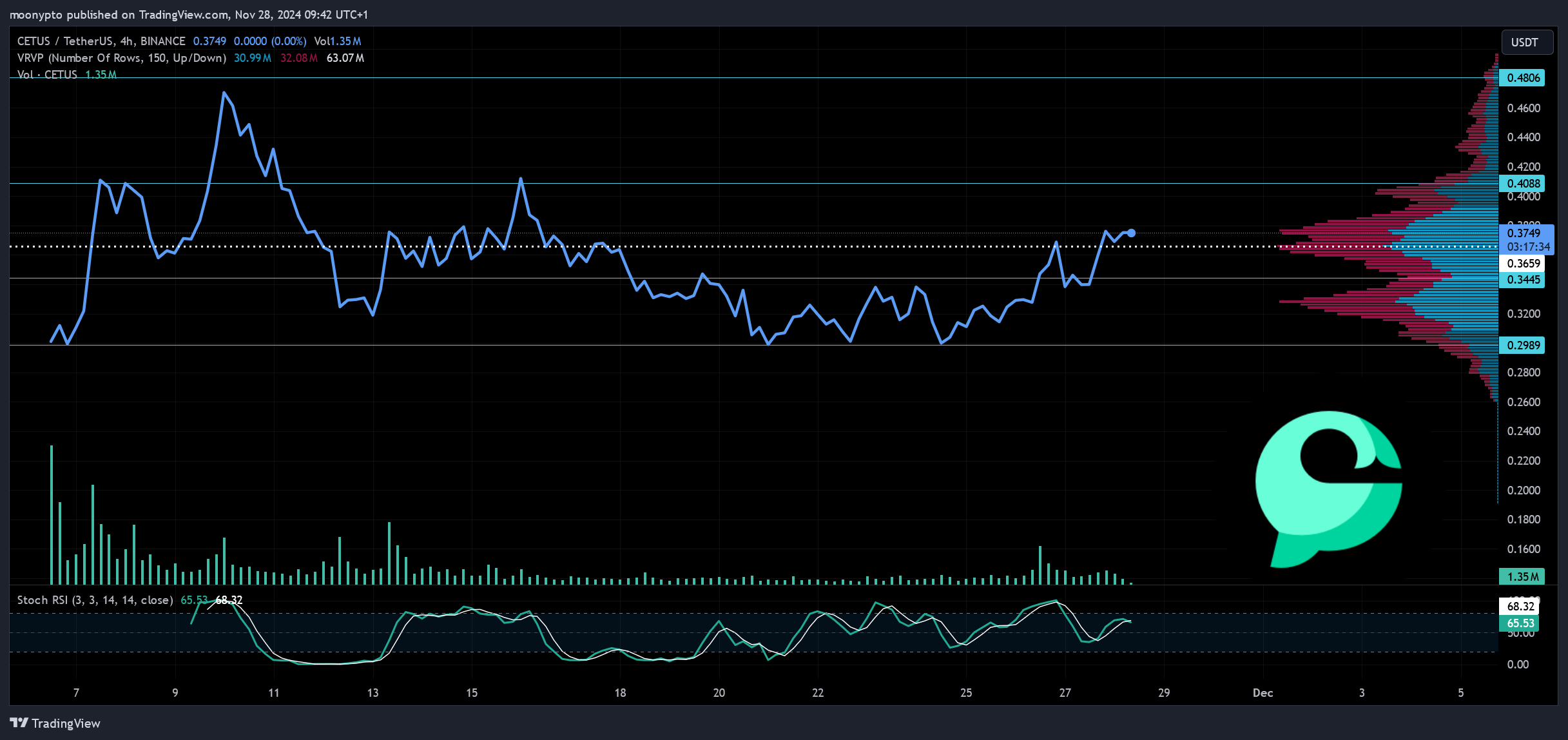Click the 0.3445 price level label
The width and height of the screenshot is (1568, 740).
pos(1522,280)
